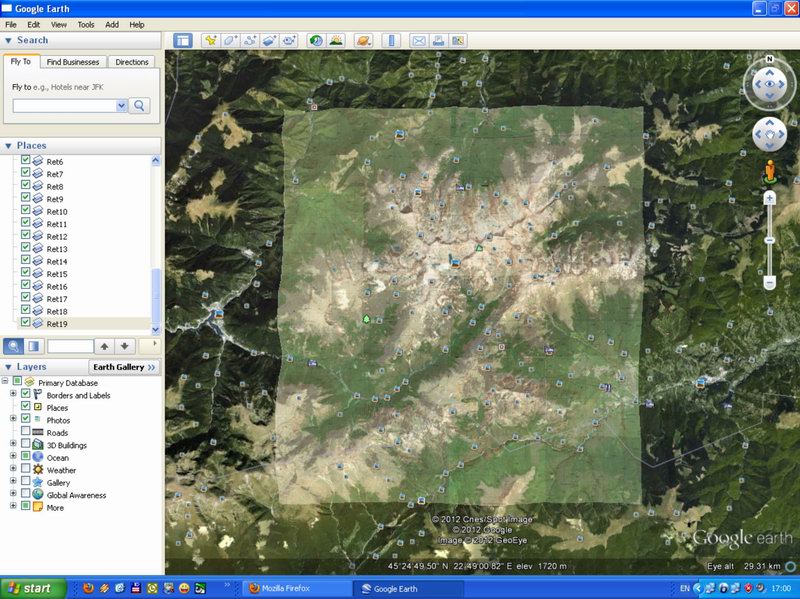
Task: Show historical imagery clock icon
Action: 316,40
